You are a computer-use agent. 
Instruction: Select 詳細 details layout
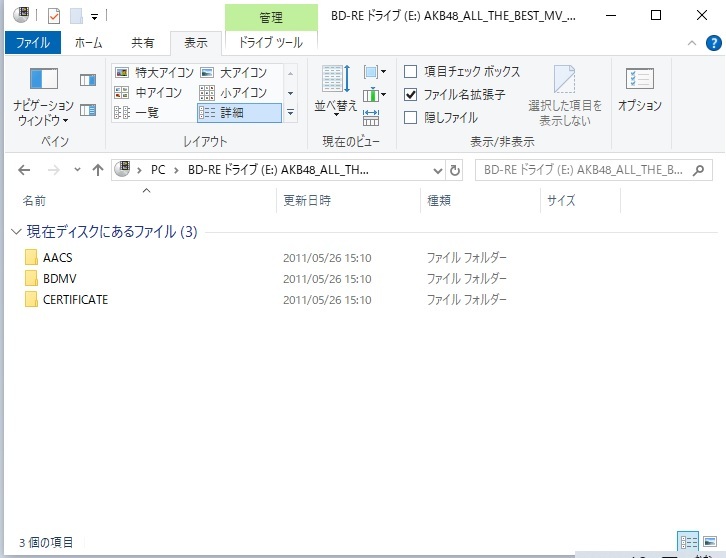pos(239,113)
